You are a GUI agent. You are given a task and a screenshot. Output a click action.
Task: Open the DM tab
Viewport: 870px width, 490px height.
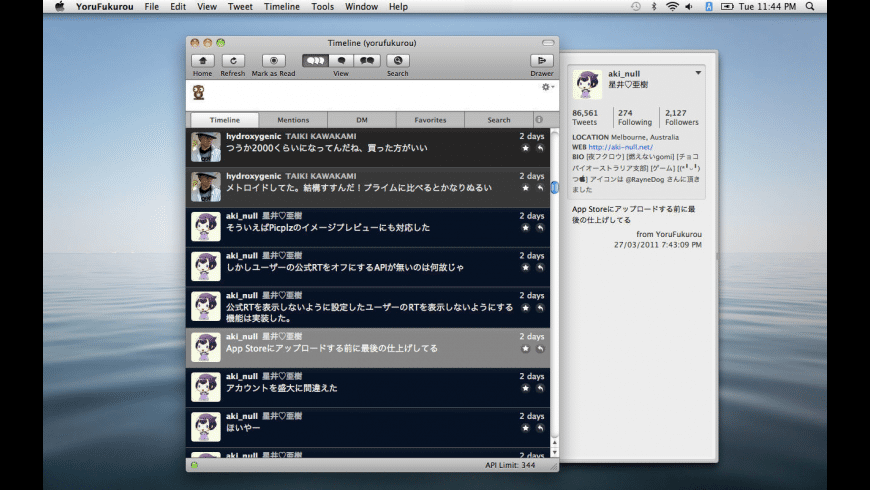[x=362, y=120]
